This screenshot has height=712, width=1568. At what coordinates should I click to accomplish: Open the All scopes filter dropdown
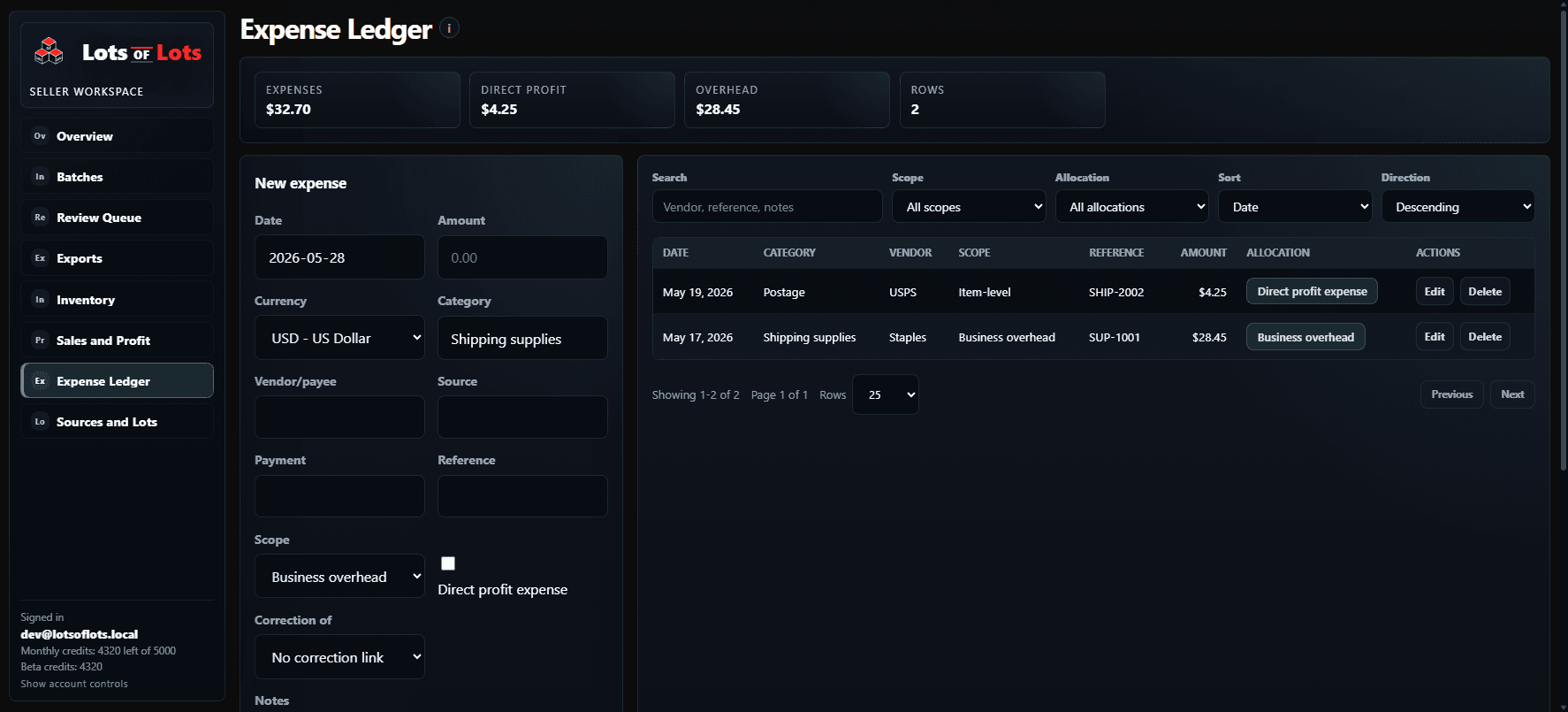coord(969,207)
